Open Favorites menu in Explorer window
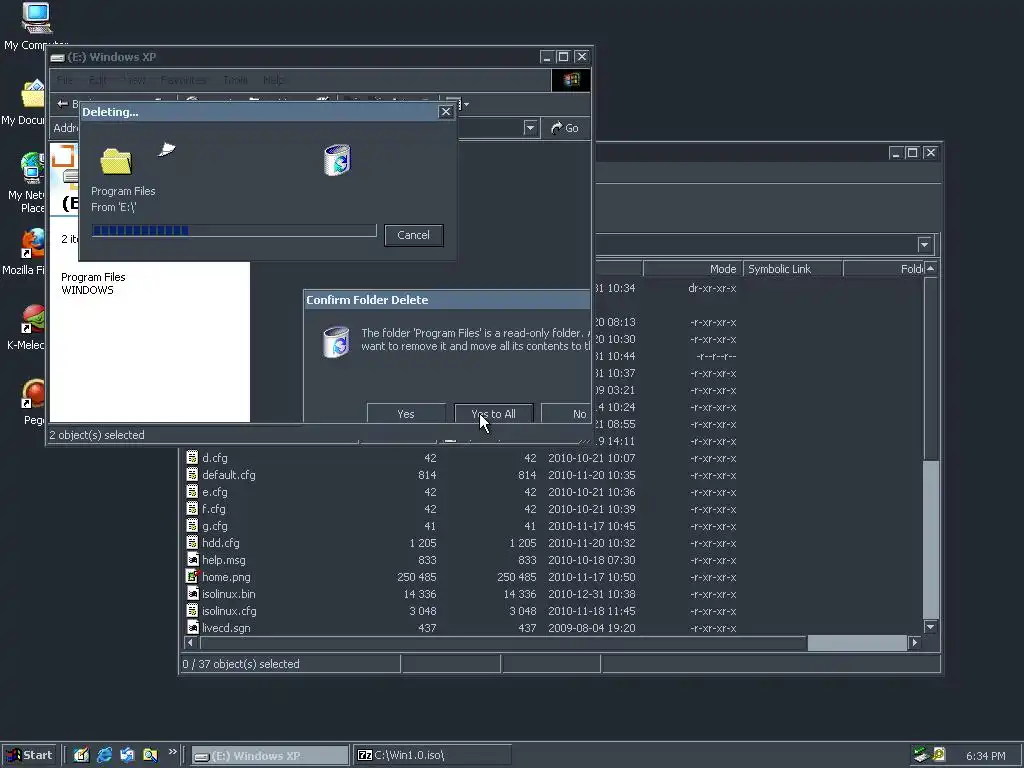This screenshot has height=768, width=1024. [x=183, y=80]
